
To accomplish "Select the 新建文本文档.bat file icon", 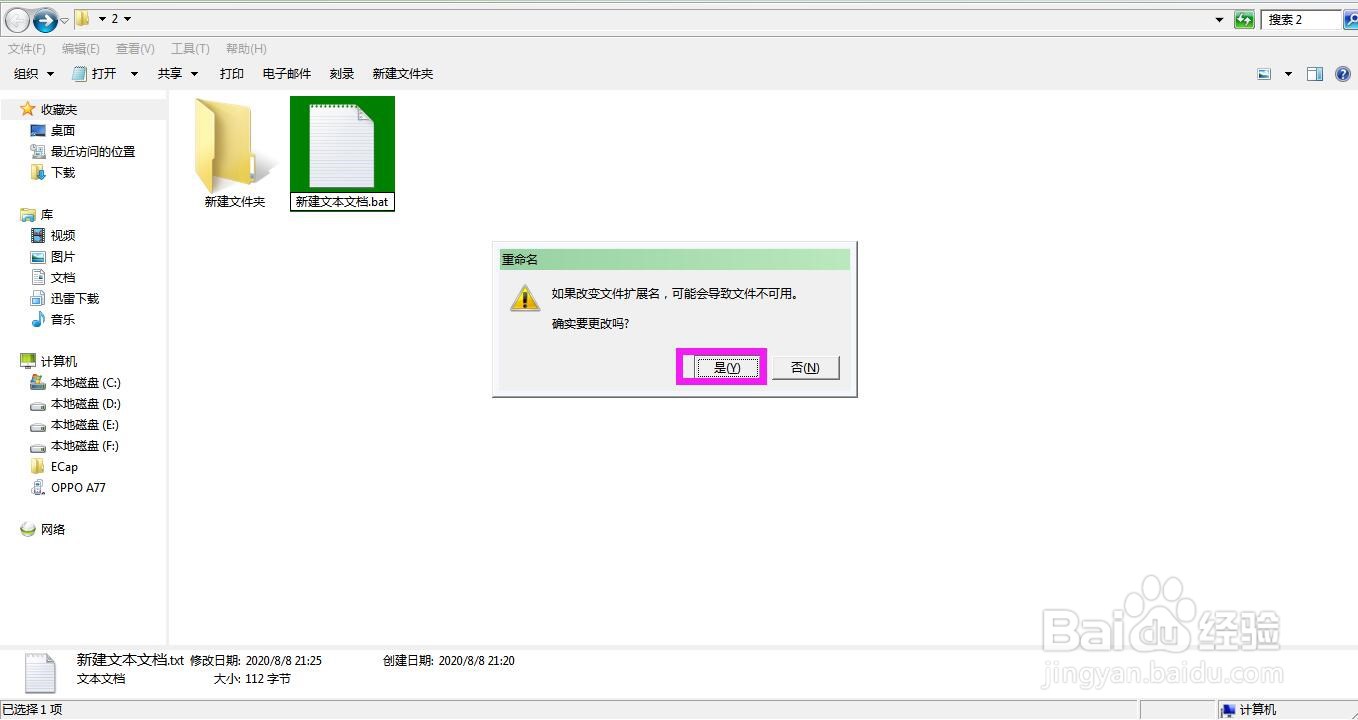I will click(x=342, y=145).
